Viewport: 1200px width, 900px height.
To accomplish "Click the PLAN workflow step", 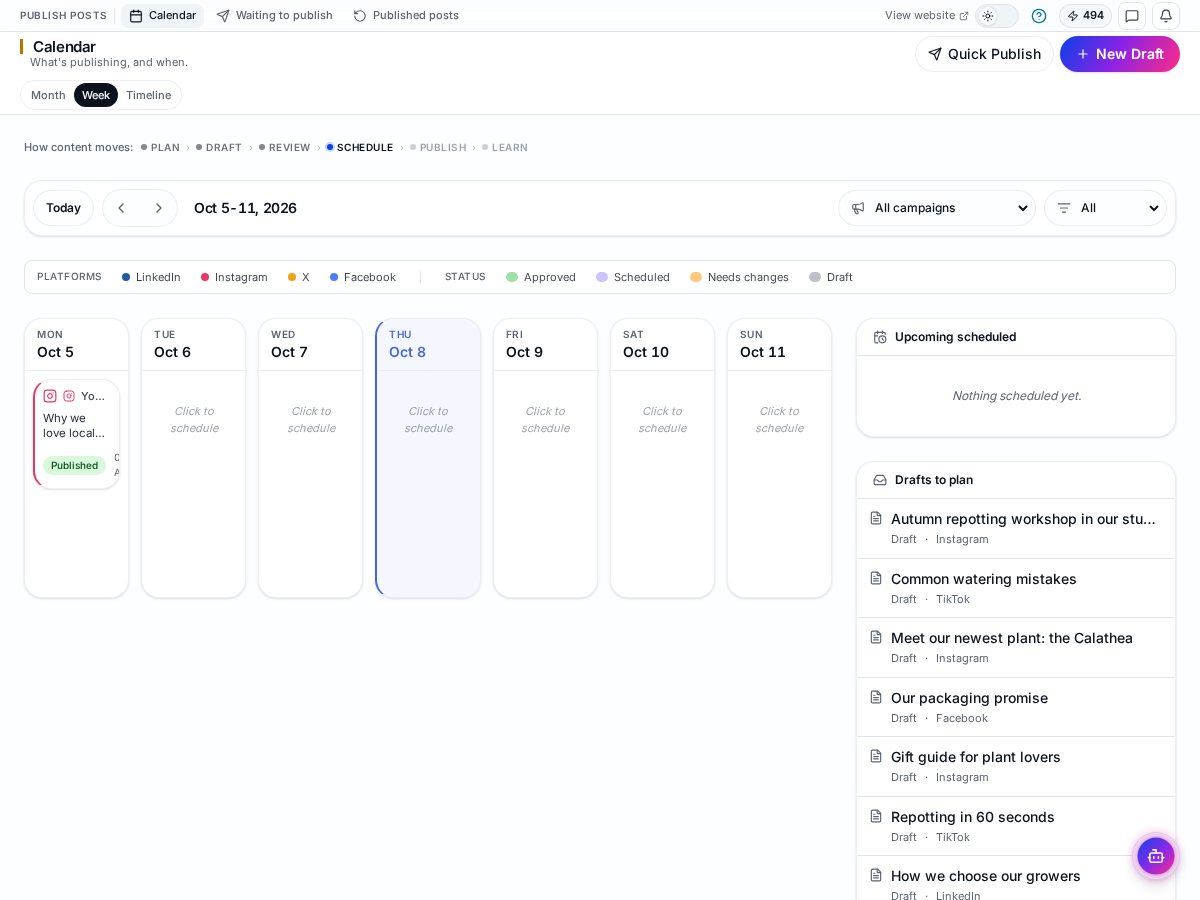I will click(x=160, y=148).
